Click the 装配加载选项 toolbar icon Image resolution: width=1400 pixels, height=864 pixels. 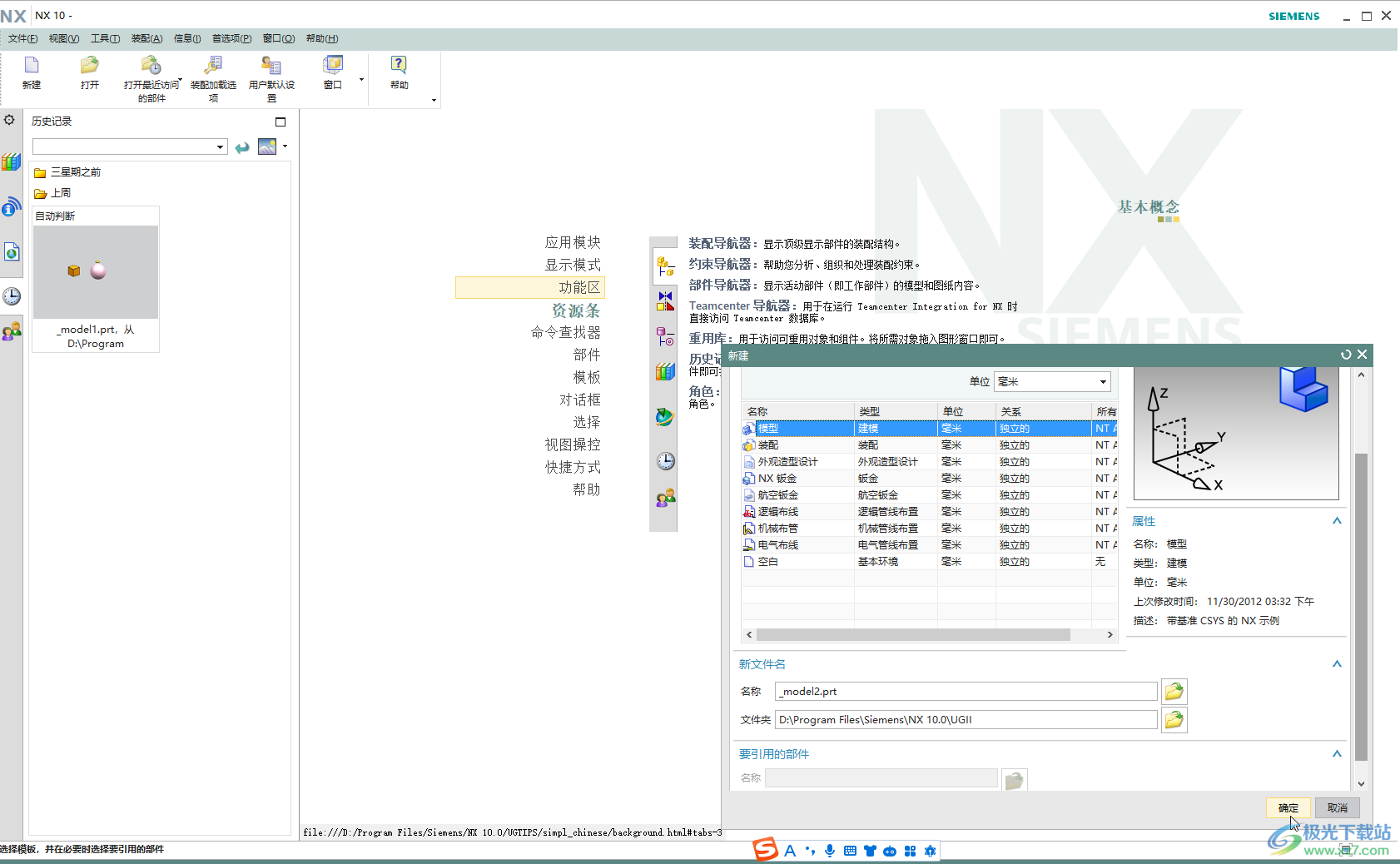[213, 65]
